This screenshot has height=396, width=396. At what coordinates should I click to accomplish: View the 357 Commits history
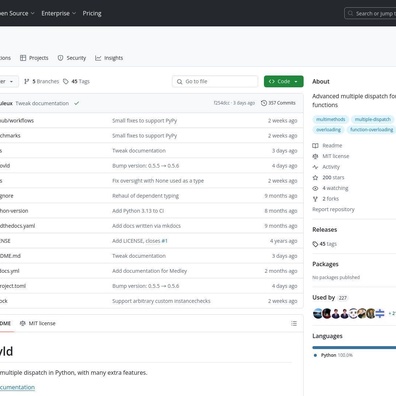click(x=278, y=103)
